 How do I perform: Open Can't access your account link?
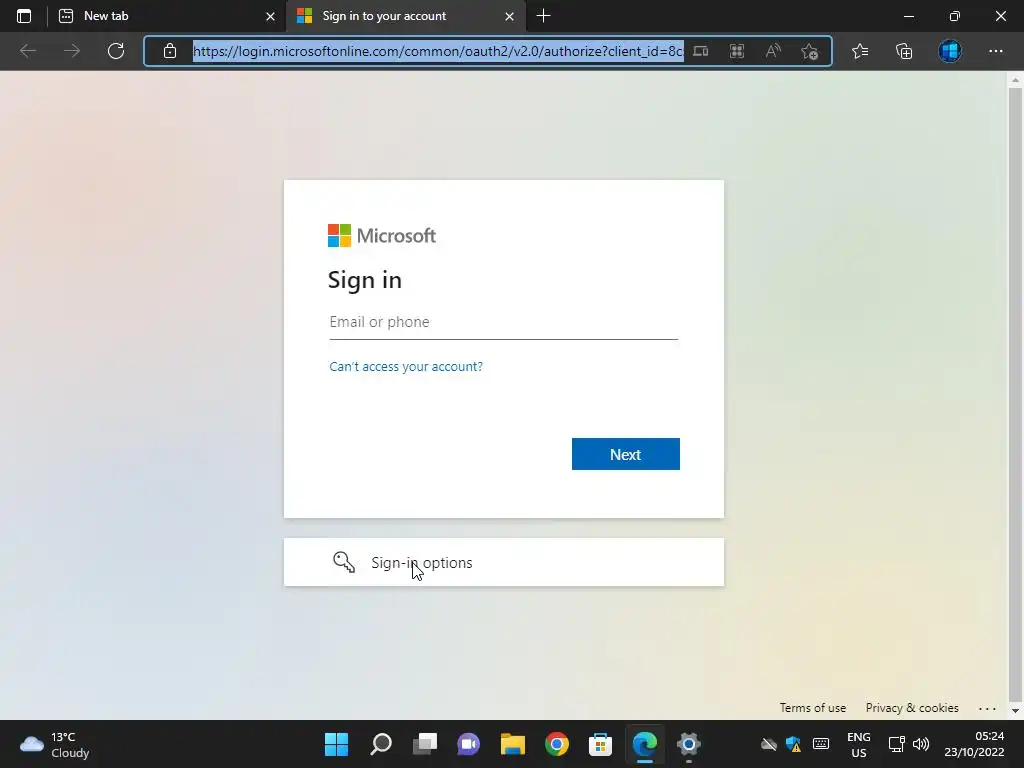406,366
